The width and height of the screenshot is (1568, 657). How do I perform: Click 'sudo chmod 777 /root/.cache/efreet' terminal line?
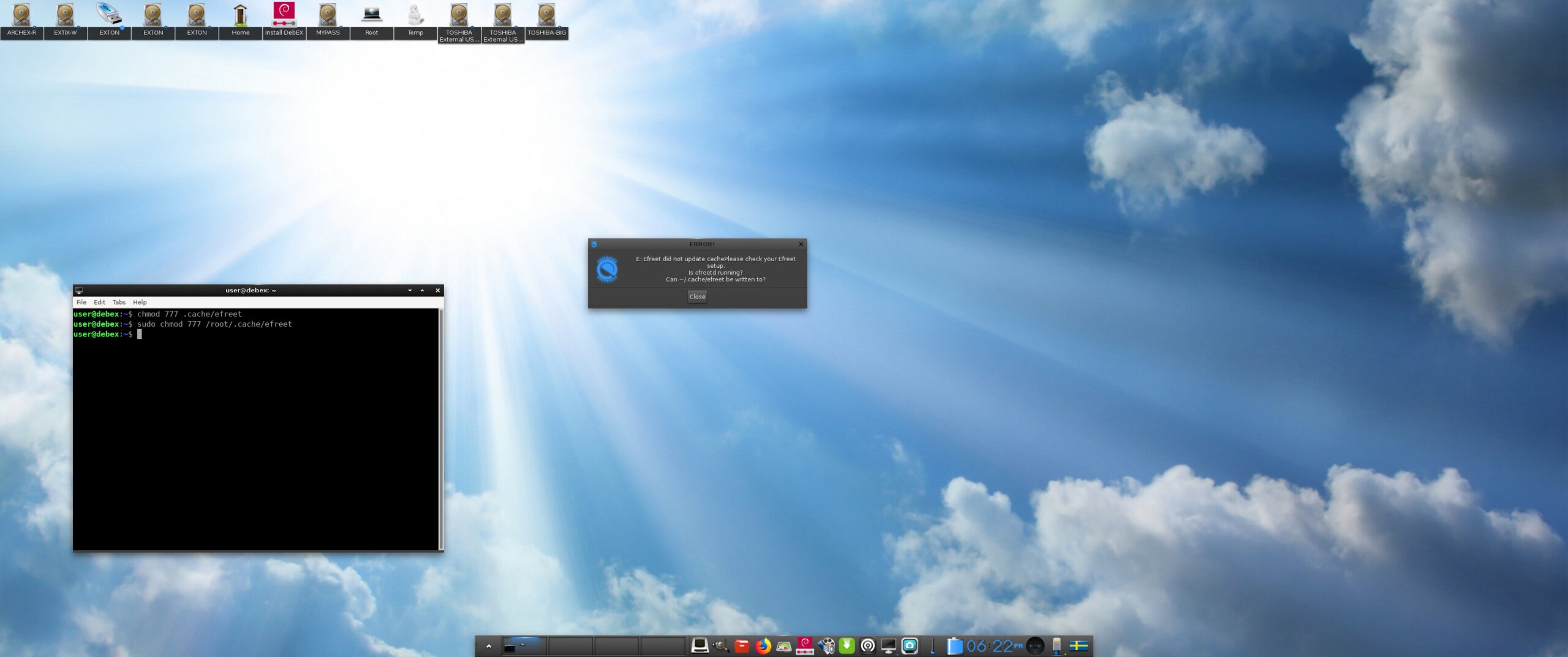(x=214, y=324)
